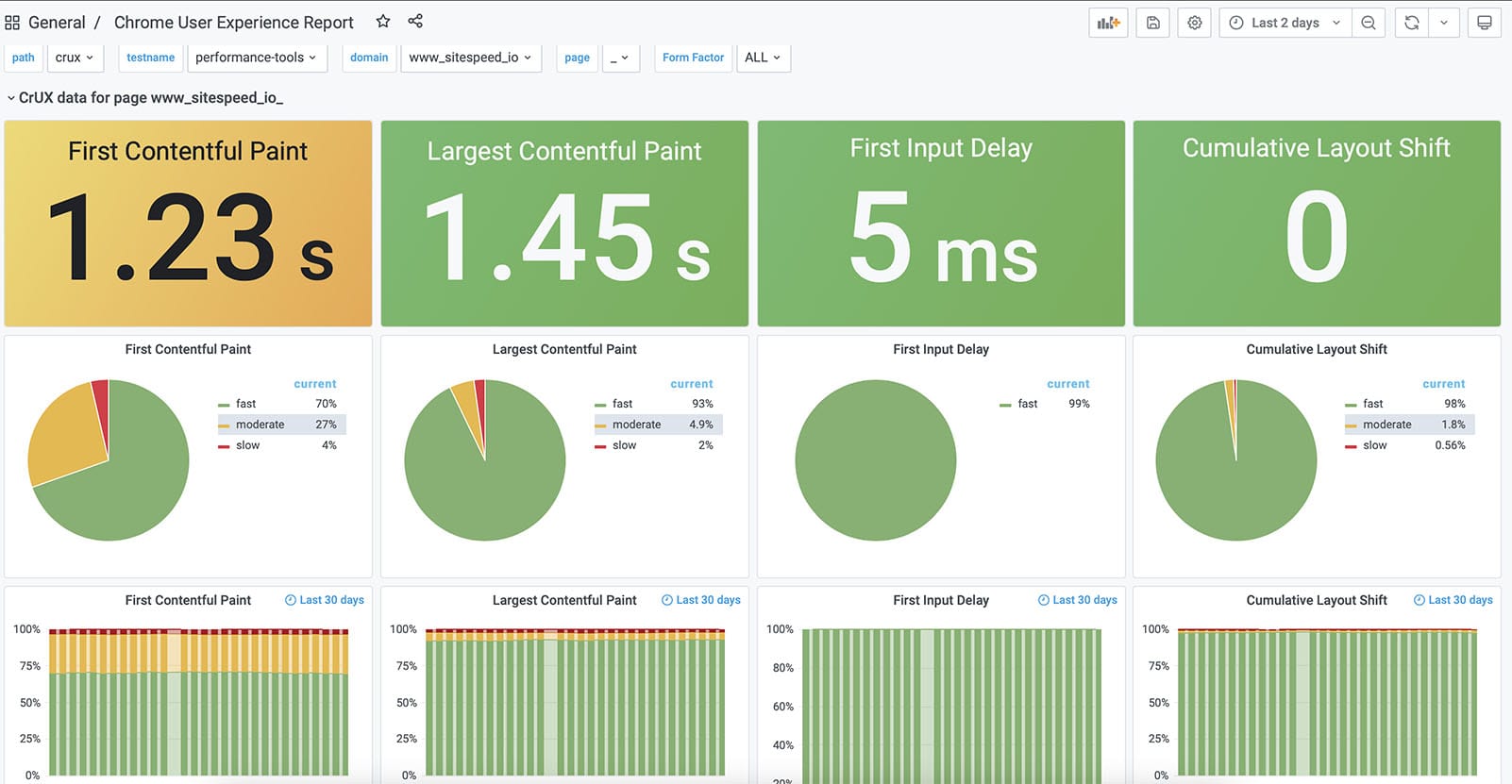Toggle slow series in First Contentful Paint legend
Image resolution: width=1512 pixels, height=784 pixels.
pyautogui.click(x=247, y=445)
